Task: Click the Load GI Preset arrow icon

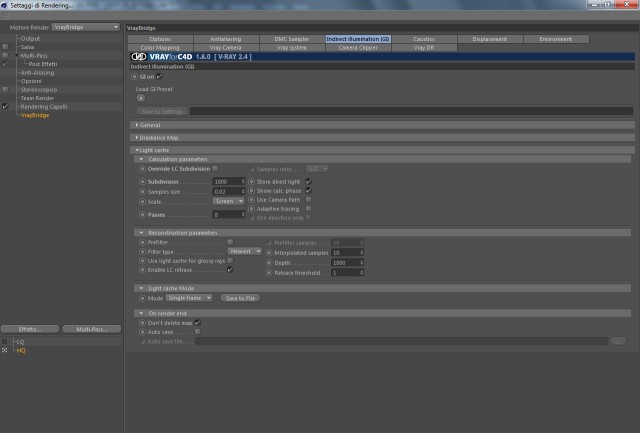Action: [141, 98]
